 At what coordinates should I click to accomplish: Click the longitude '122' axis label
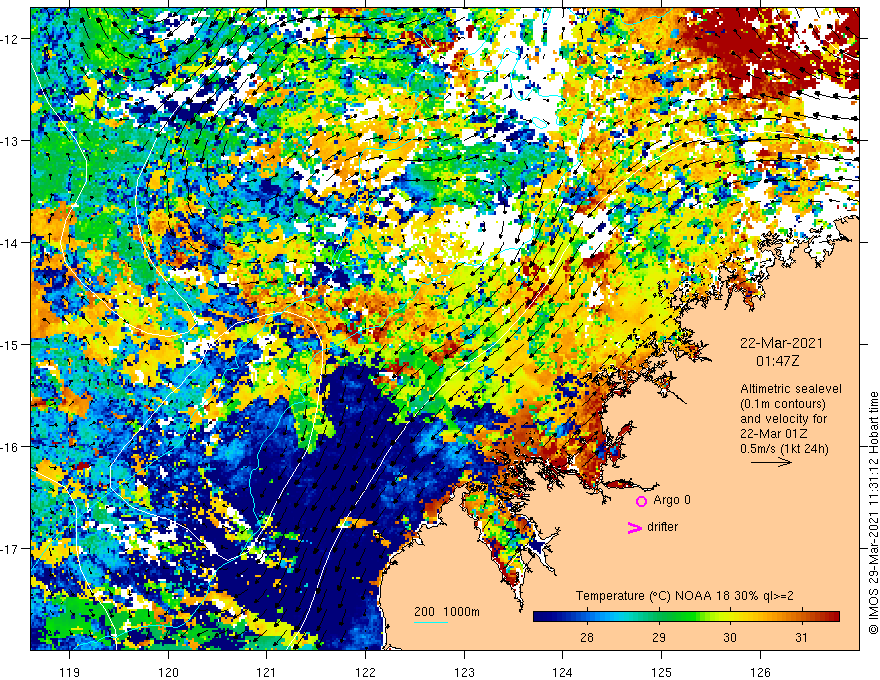pyautogui.click(x=365, y=672)
